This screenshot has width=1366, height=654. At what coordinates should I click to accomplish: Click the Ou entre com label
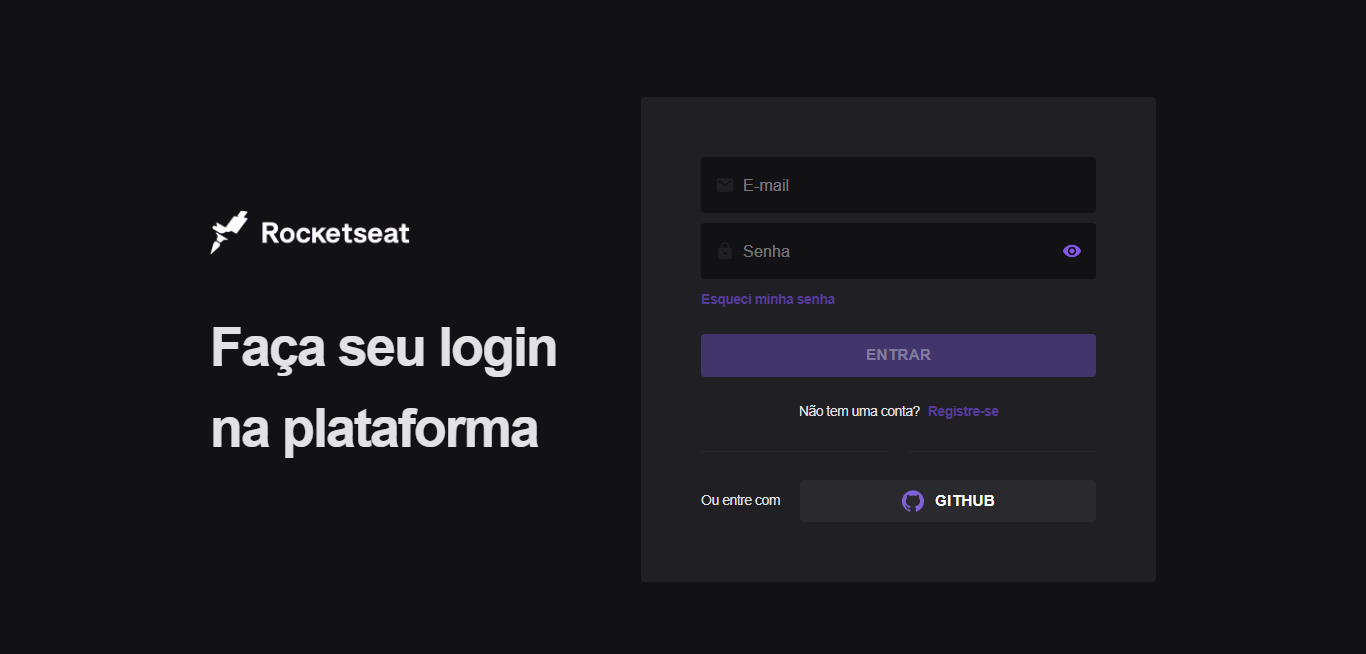740,500
